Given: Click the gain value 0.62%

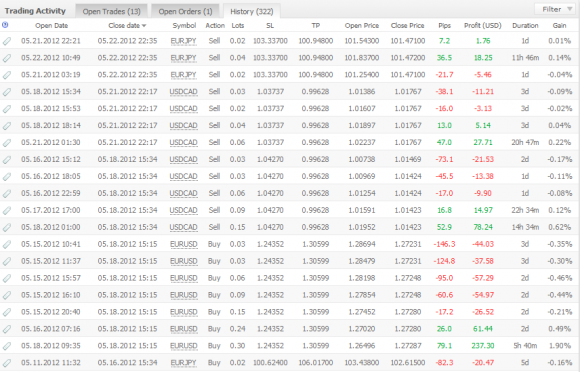Looking at the screenshot, I should (560, 227).
